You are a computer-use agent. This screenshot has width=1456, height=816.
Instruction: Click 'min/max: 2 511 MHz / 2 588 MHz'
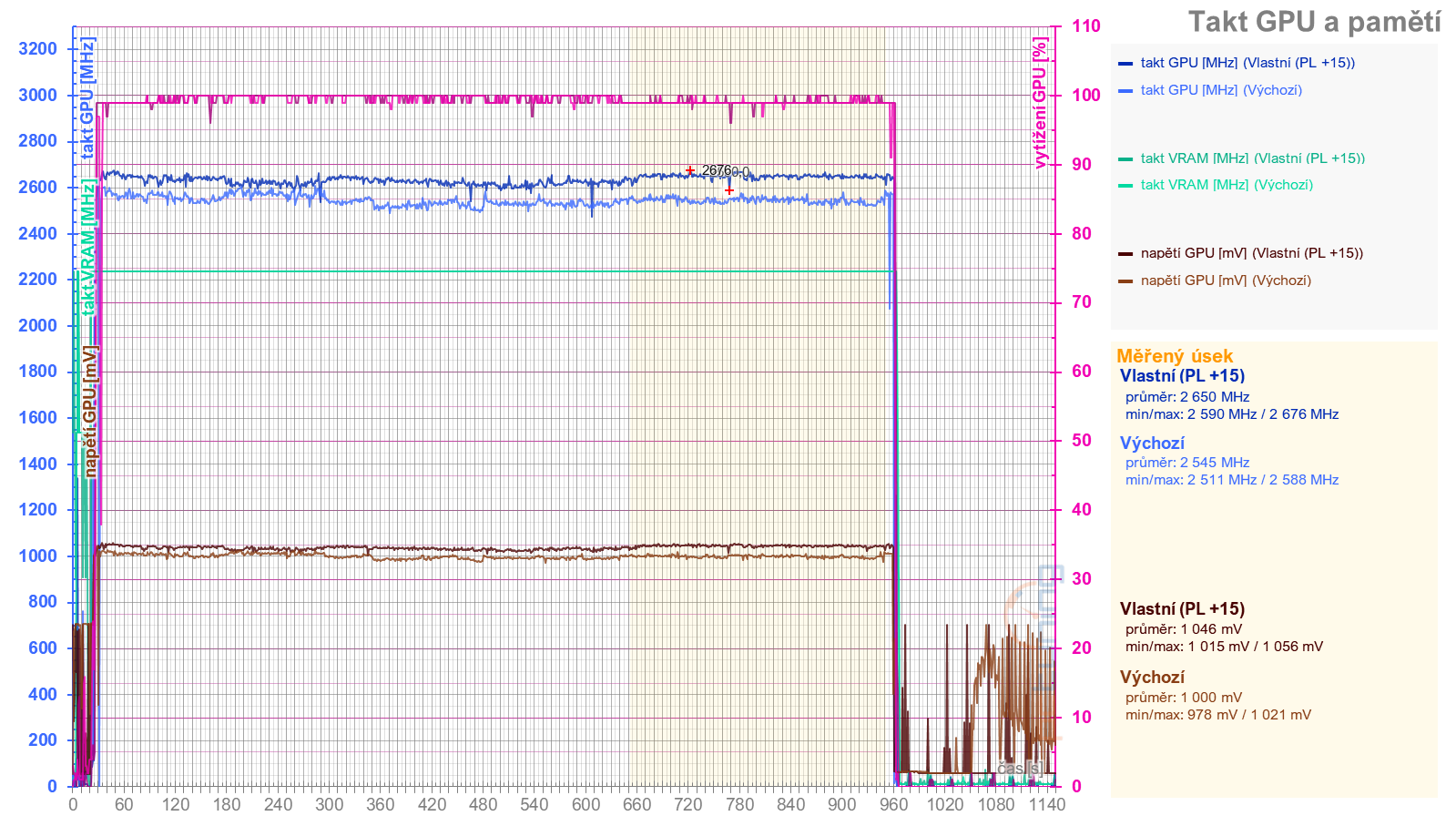pyautogui.click(x=1232, y=480)
